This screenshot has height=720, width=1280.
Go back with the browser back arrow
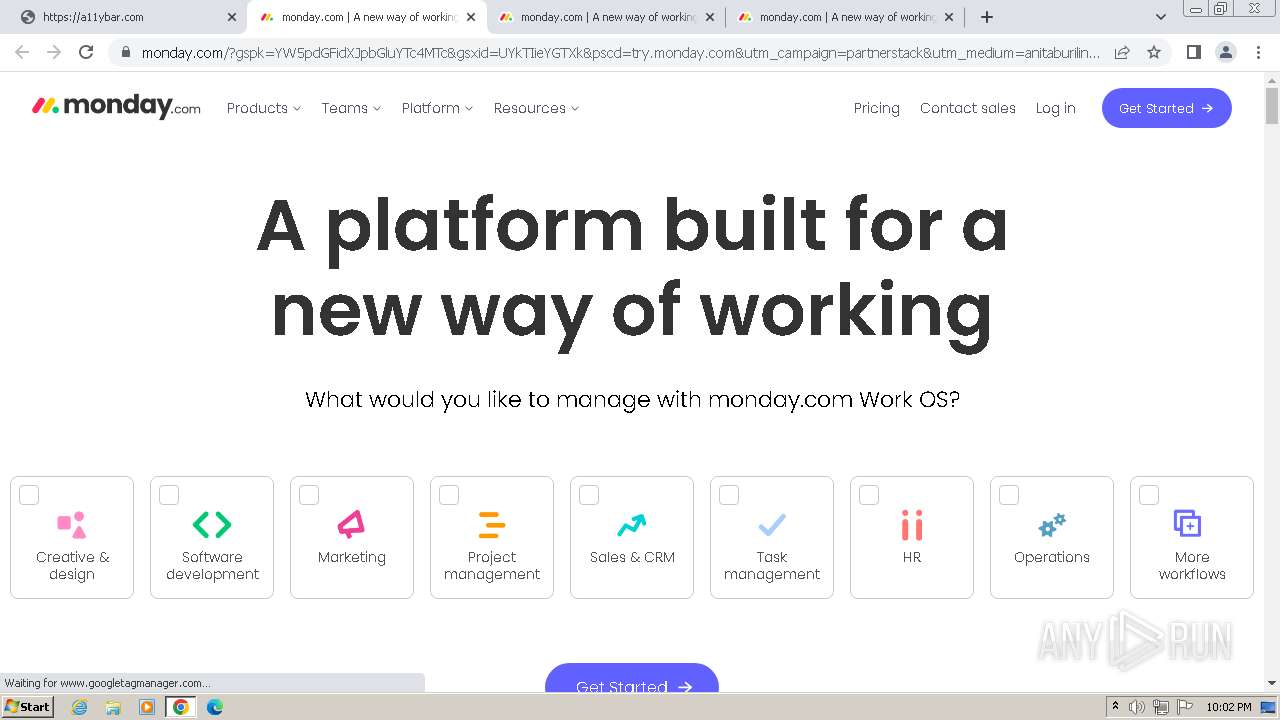coord(22,52)
